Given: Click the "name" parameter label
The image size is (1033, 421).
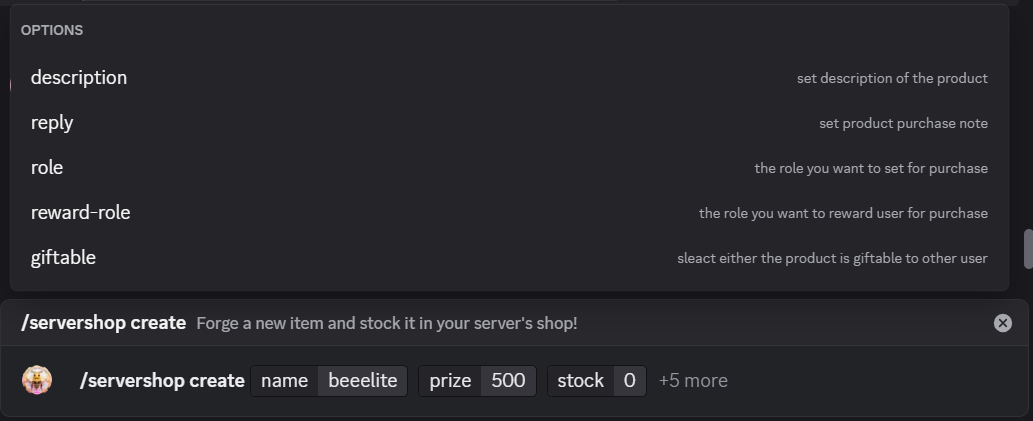Looking at the screenshot, I should pos(284,381).
